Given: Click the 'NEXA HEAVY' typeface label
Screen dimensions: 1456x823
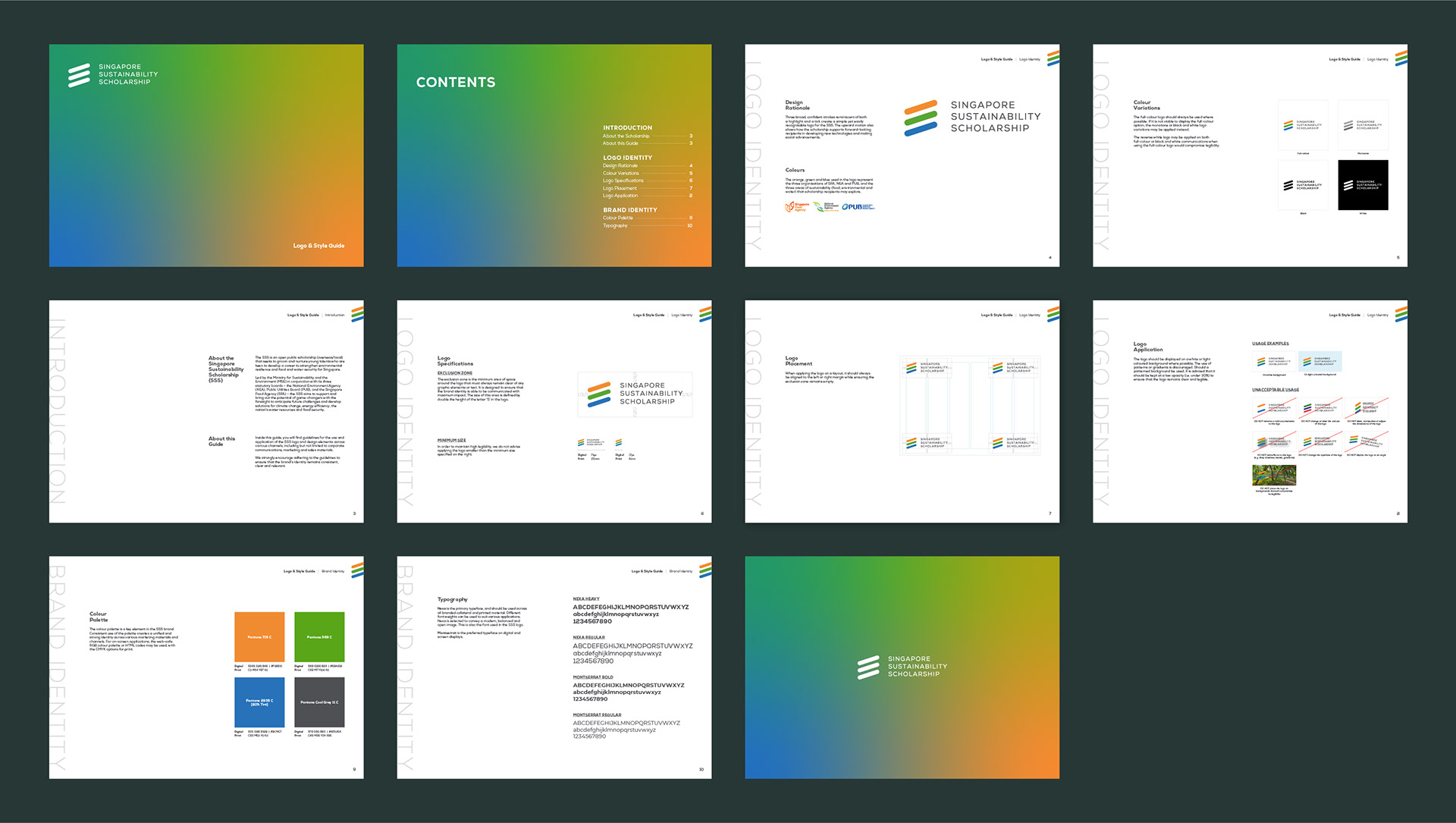Looking at the screenshot, I should [586, 598].
